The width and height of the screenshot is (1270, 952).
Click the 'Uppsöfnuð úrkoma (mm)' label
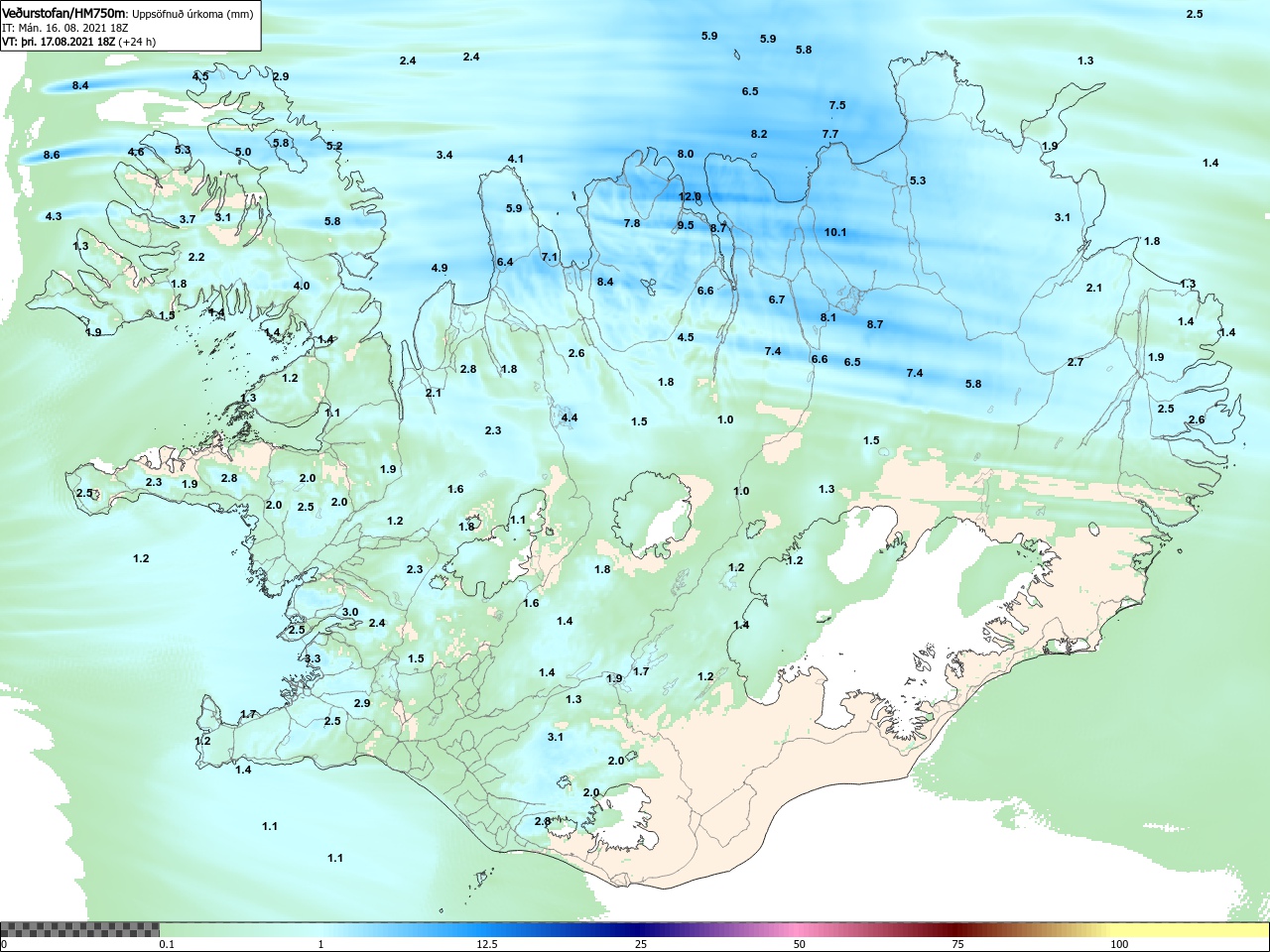pyautogui.click(x=192, y=14)
